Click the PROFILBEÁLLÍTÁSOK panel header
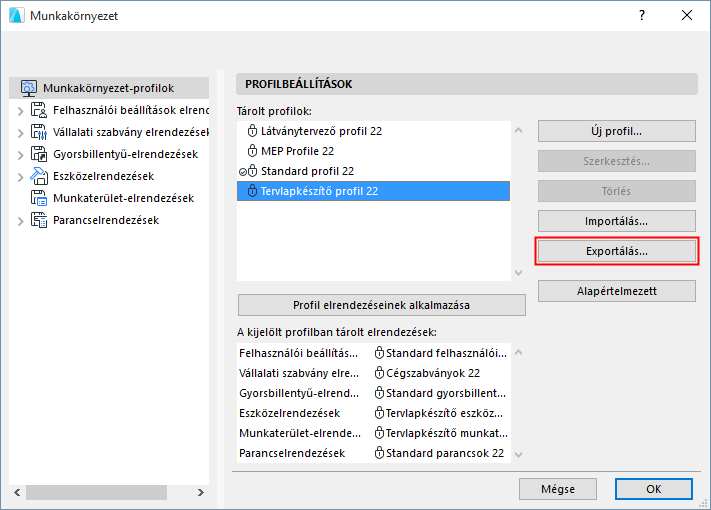The height and width of the screenshot is (510, 711). [467, 84]
